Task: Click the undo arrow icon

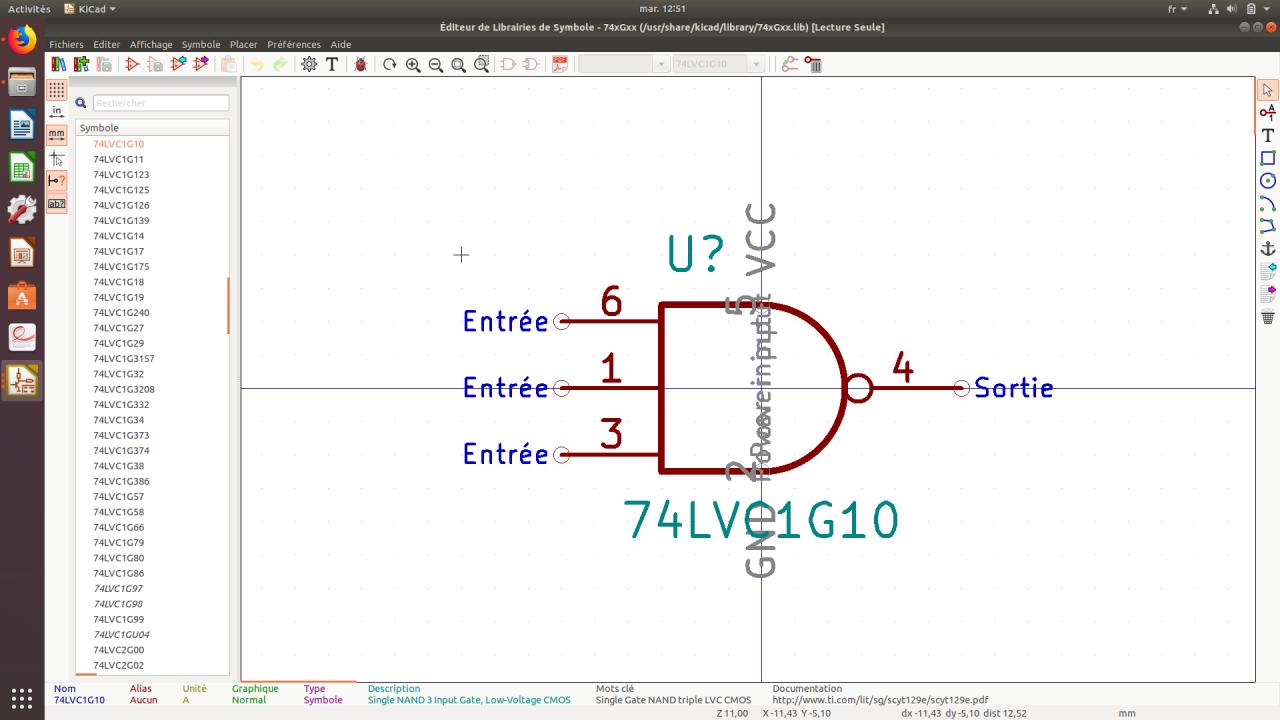Action: (x=257, y=64)
